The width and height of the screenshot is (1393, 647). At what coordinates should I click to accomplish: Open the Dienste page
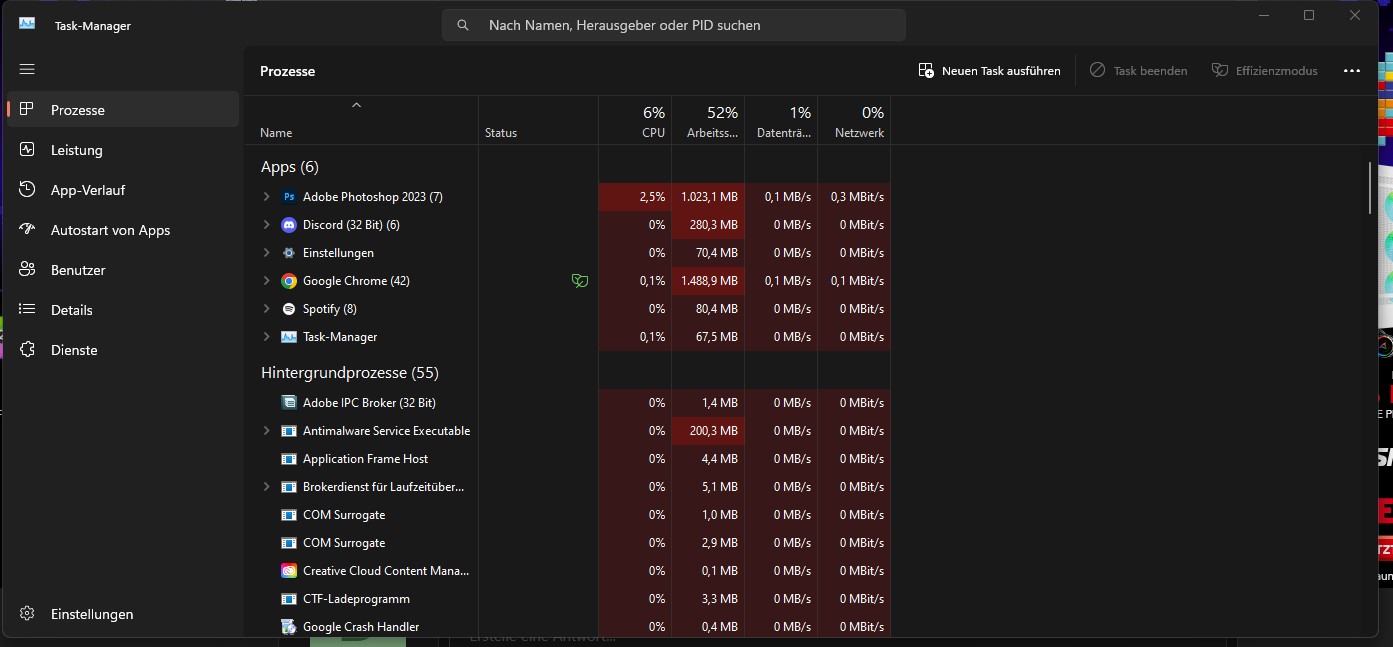point(123,350)
